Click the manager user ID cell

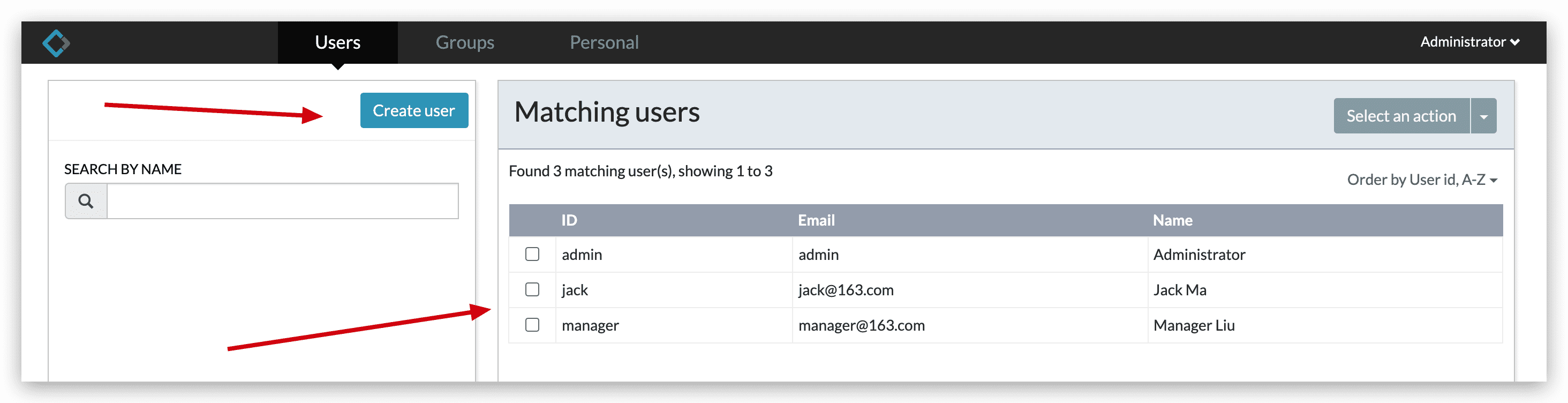pos(674,325)
